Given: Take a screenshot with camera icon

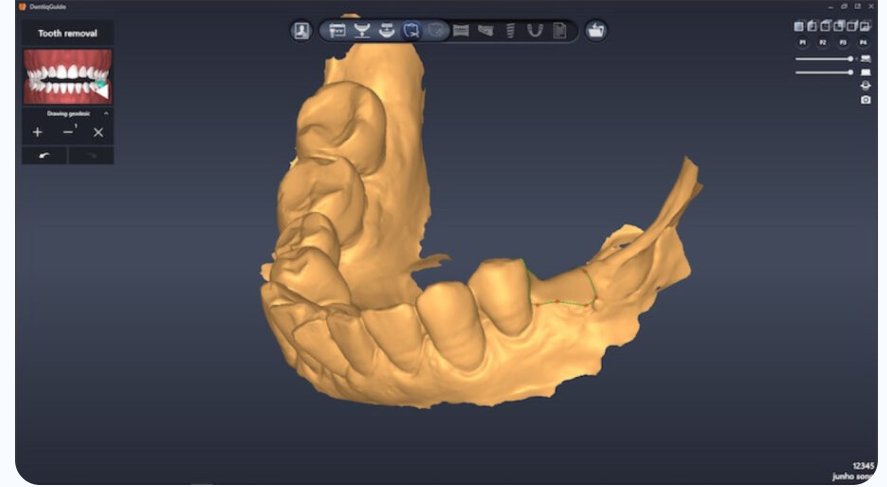Looking at the screenshot, I should 865,100.
